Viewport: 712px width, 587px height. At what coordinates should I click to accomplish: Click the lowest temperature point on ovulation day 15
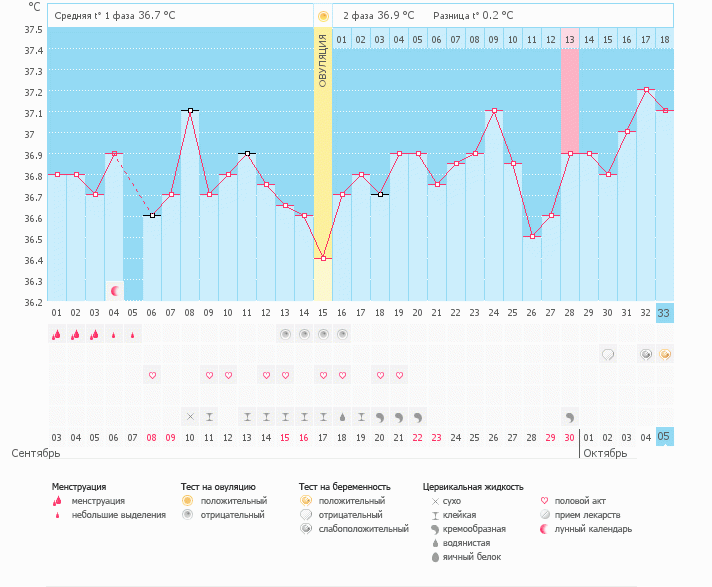tap(322, 258)
